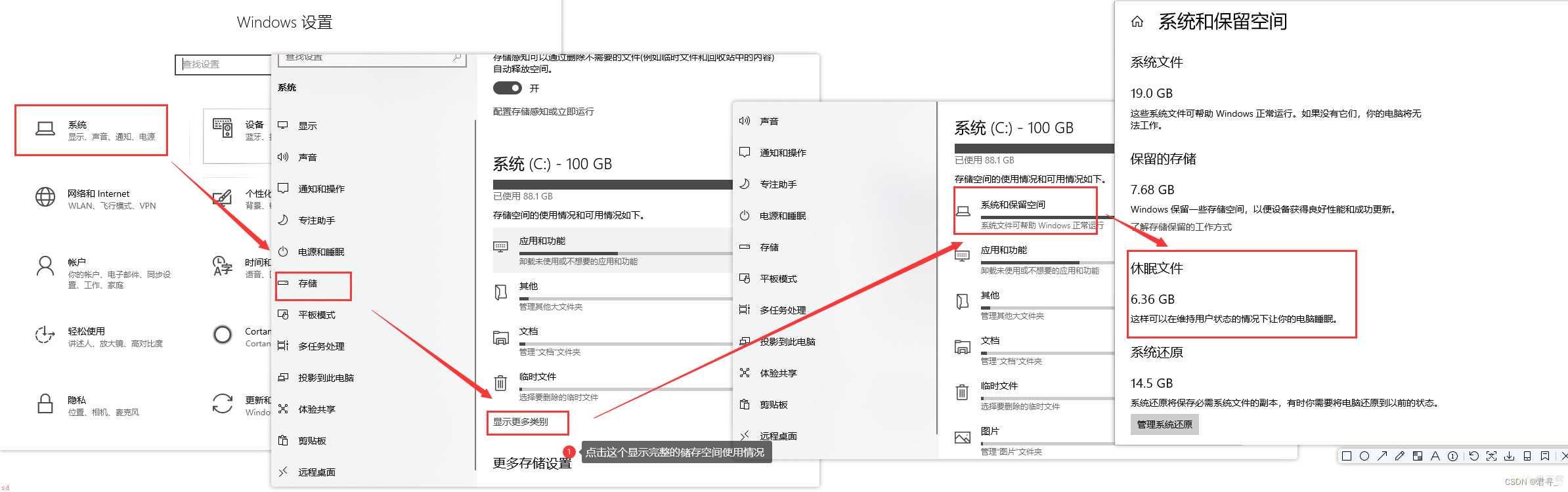Click the magnifier icon in the middle window's search box
Viewport: 1568px width, 492px height.
point(456,58)
